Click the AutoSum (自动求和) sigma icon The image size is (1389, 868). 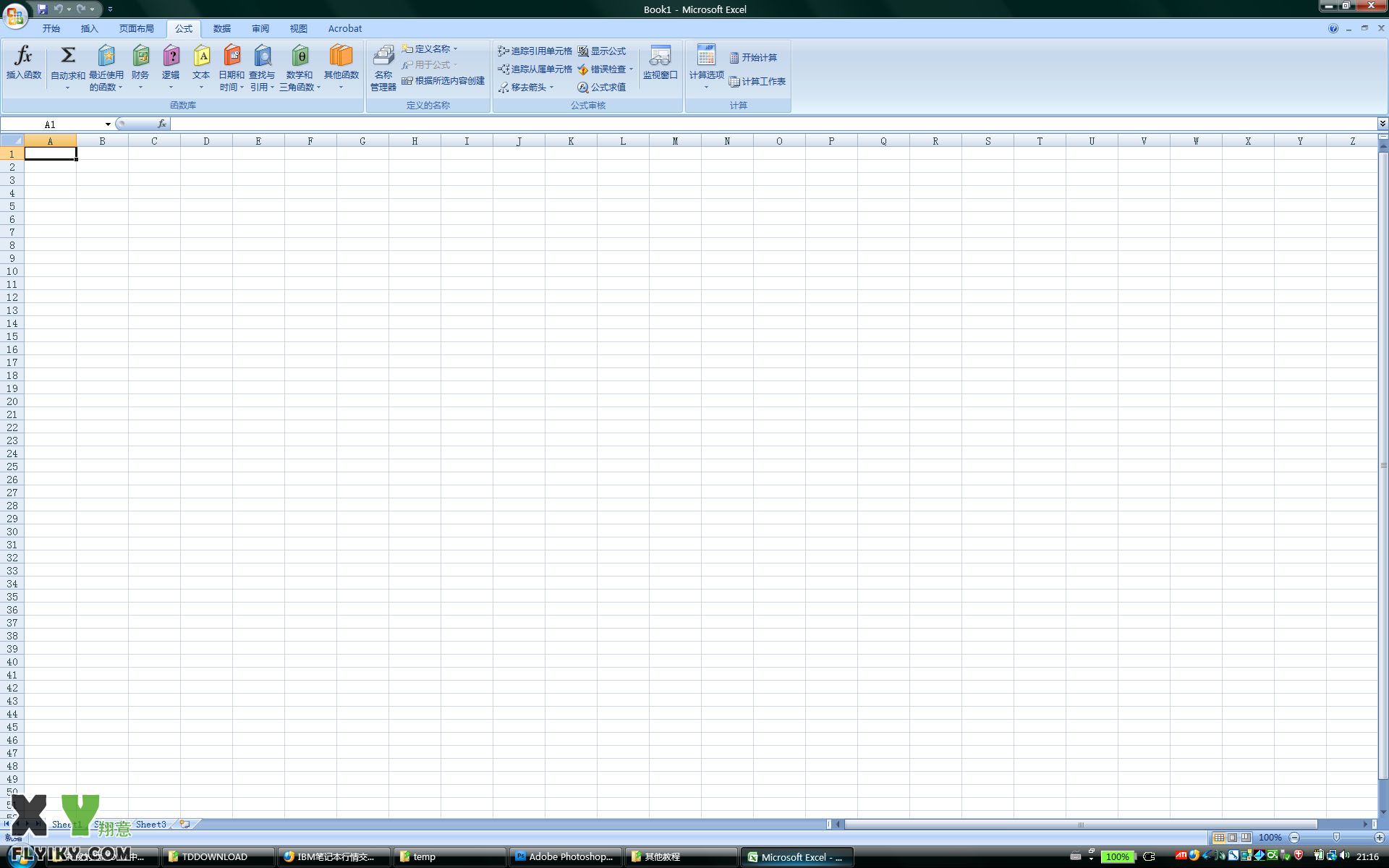pyautogui.click(x=67, y=56)
